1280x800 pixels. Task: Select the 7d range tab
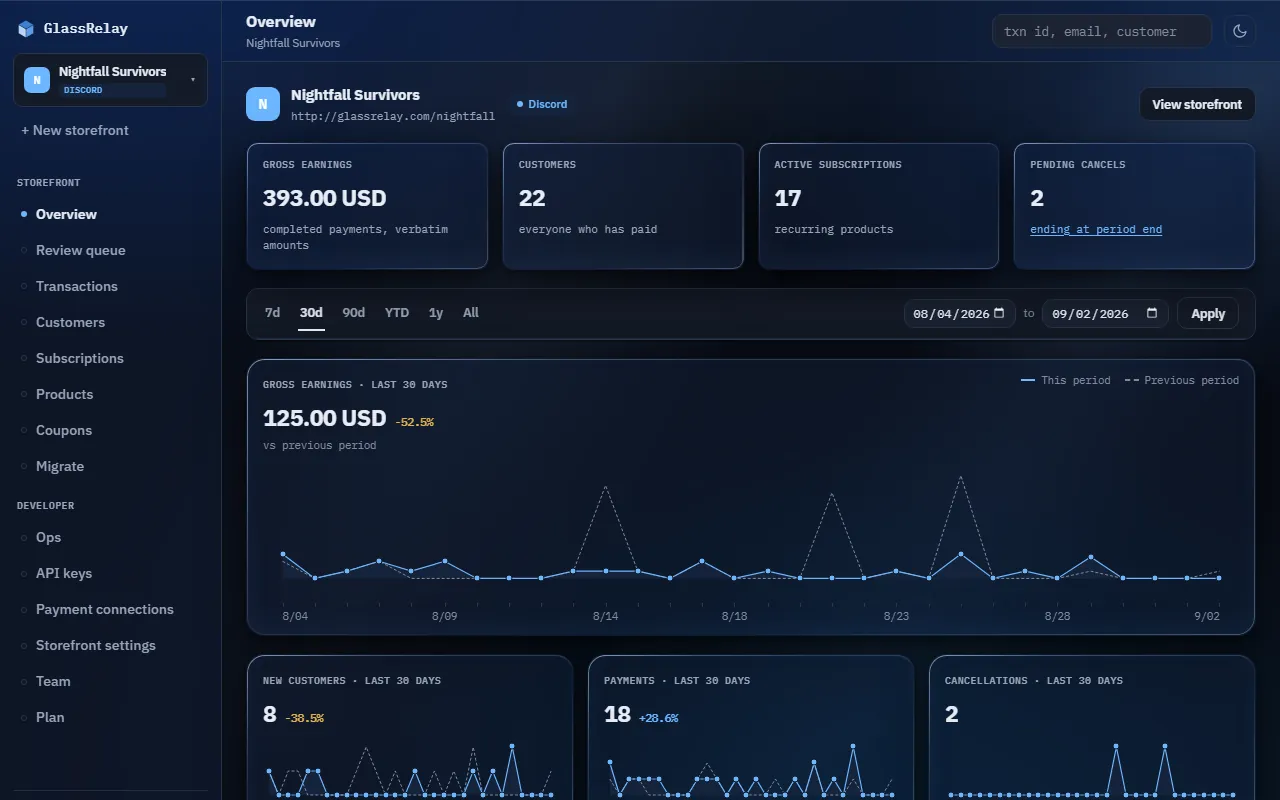tap(272, 313)
